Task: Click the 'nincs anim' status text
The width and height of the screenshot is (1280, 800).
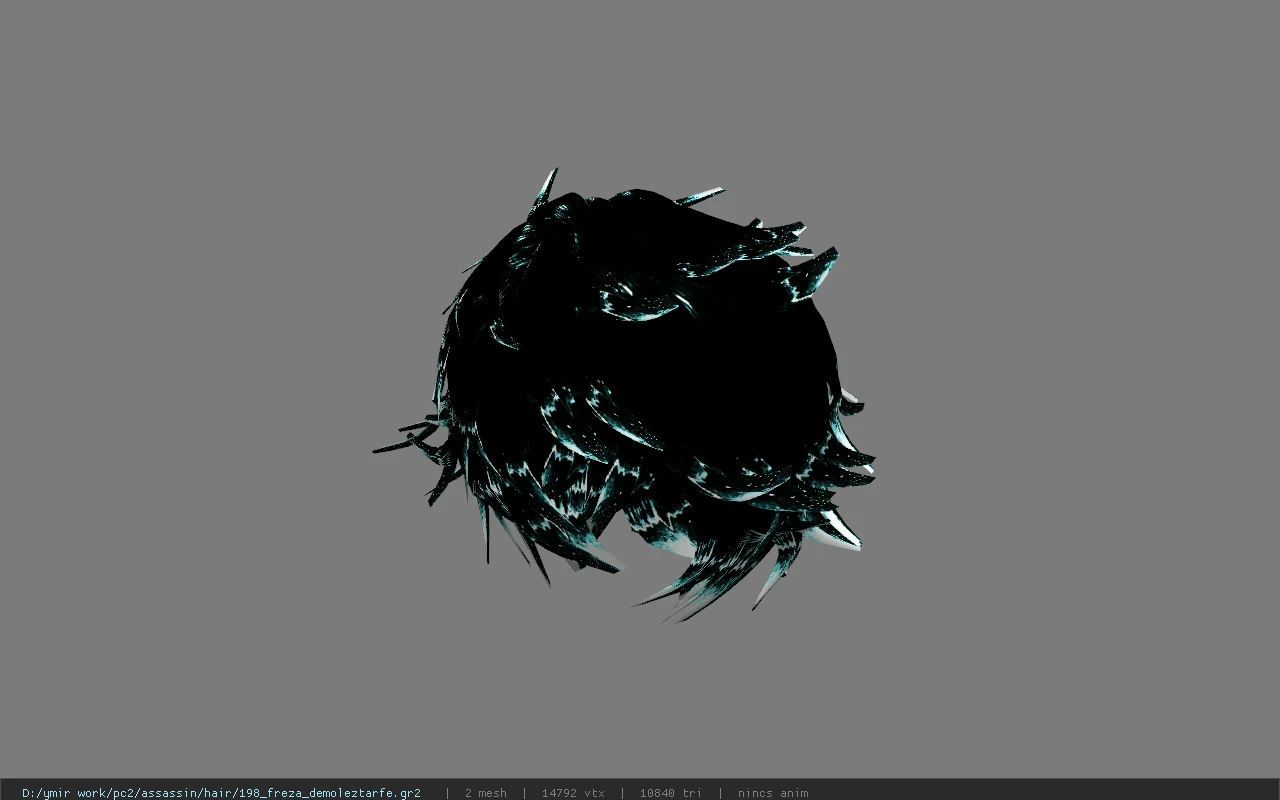Action: coord(773,793)
